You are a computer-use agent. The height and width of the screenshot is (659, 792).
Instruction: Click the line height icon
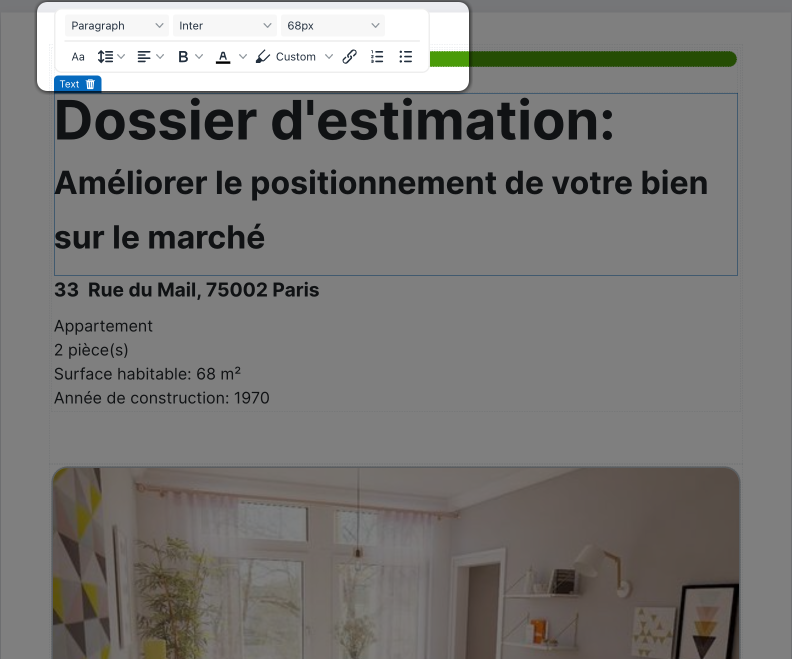[105, 57]
